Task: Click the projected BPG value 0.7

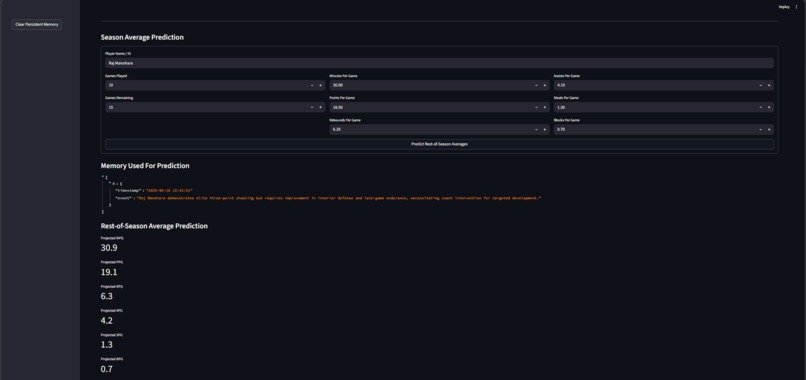Action: pyautogui.click(x=106, y=369)
